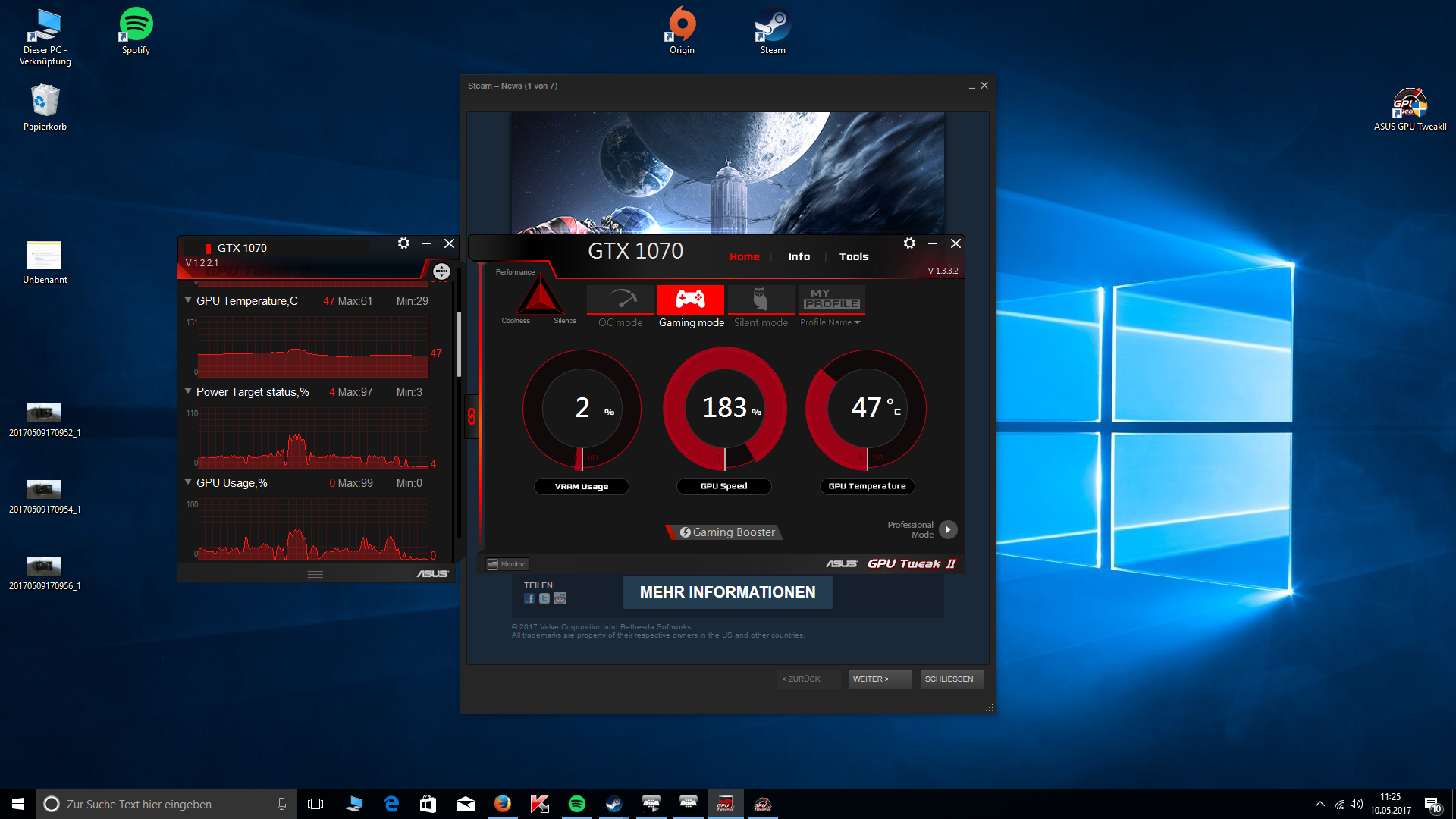Click the Gaming Booster button
Viewport: 1456px width, 819px height.
click(x=726, y=532)
